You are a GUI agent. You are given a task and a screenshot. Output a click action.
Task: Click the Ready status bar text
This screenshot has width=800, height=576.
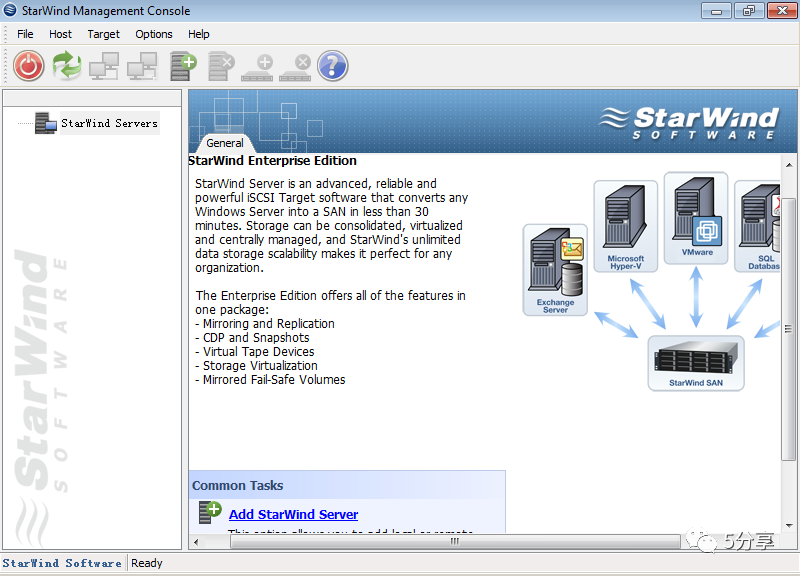146,563
